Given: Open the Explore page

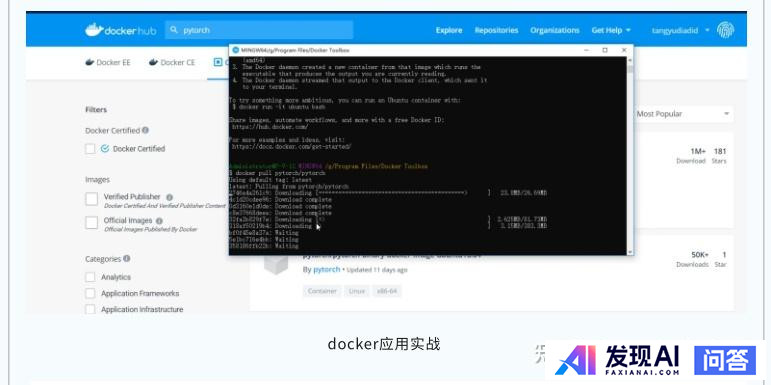Looking at the screenshot, I should 449,30.
